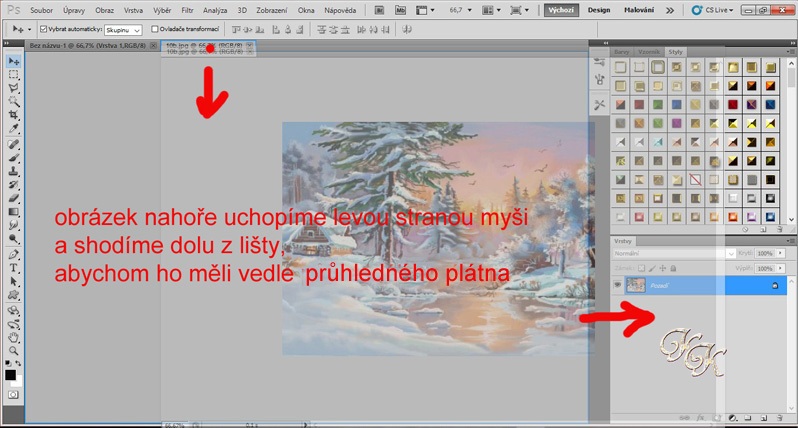Image resolution: width=798 pixels, height=428 pixels.
Task: Open the Úpravy menu
Action: [74, 10]
